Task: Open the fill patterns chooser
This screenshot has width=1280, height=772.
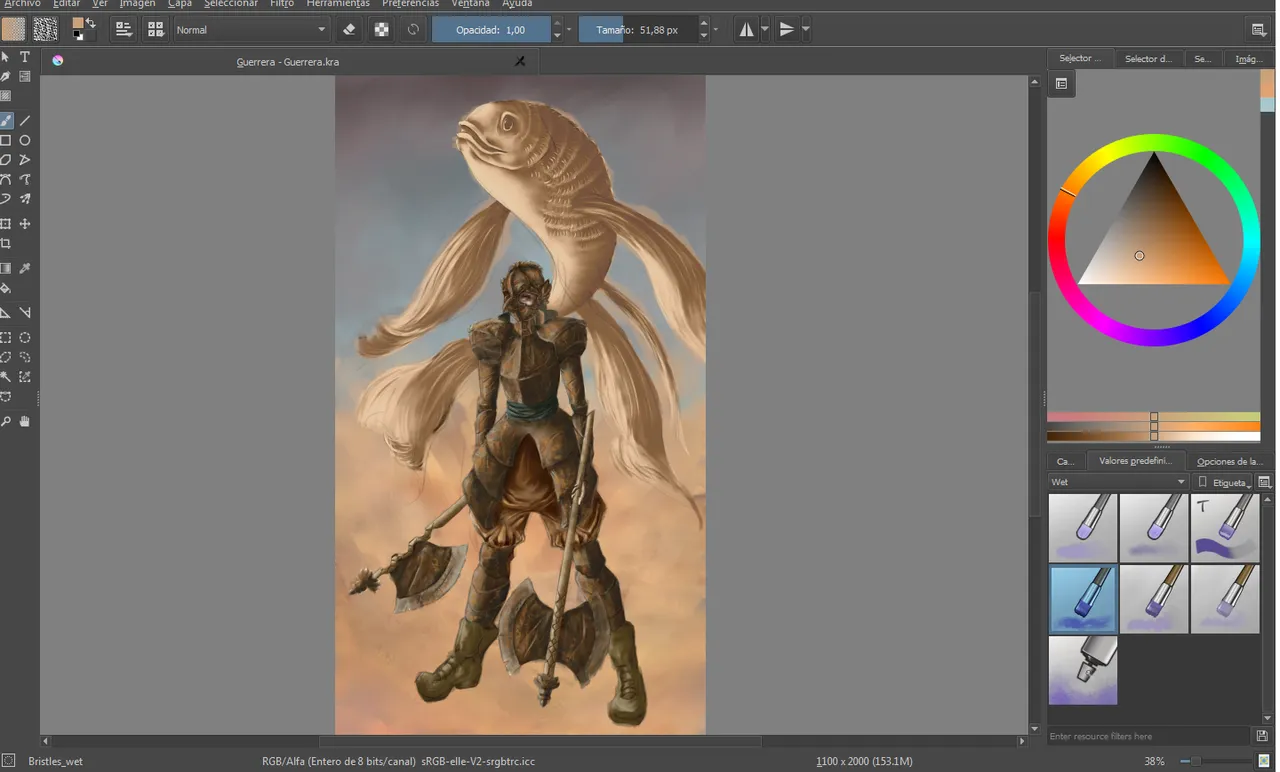Action: (x=45, y=30)
